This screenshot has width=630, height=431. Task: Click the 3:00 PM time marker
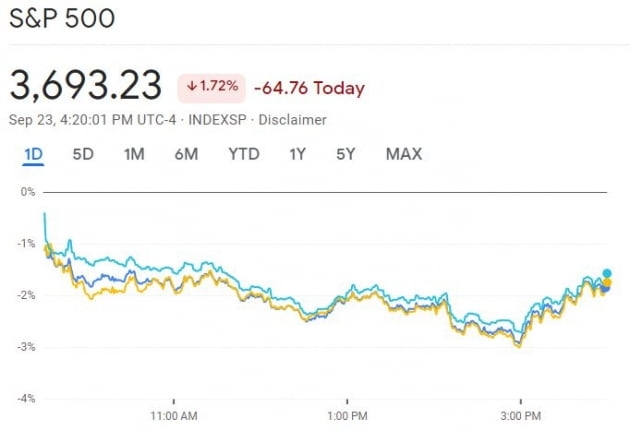(521, 415)
